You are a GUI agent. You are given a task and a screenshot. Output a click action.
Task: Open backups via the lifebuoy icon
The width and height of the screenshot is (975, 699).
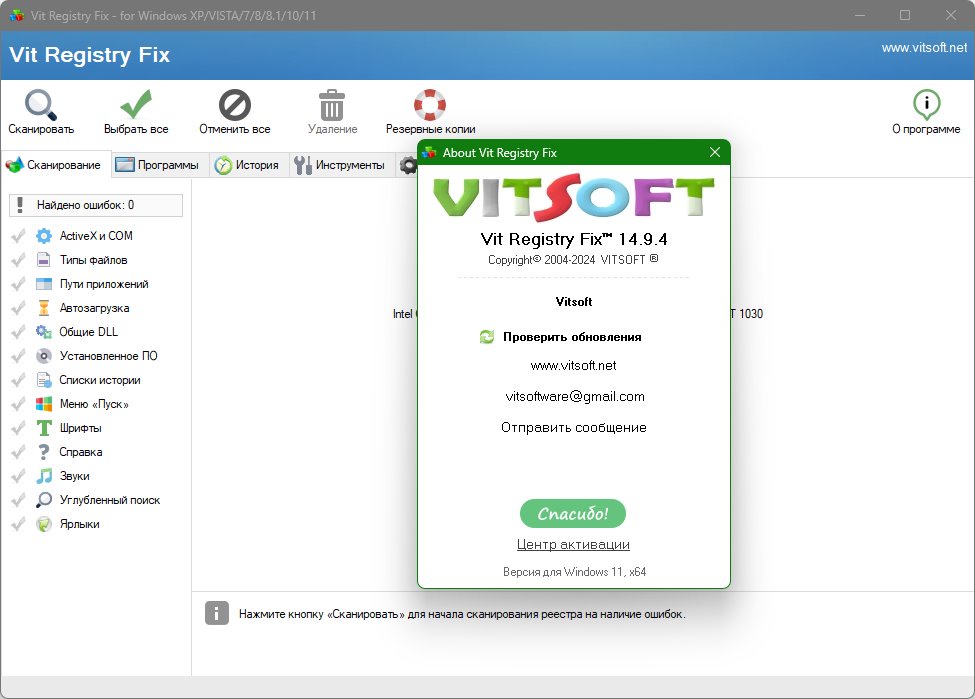tap(430, 104)
